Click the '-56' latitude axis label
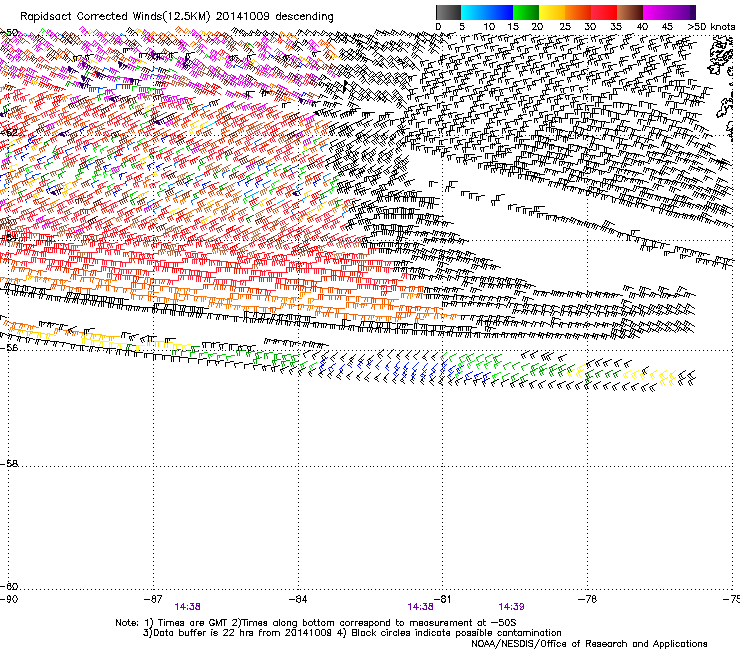Screen dimensions: 740x650 coord(9,348)
